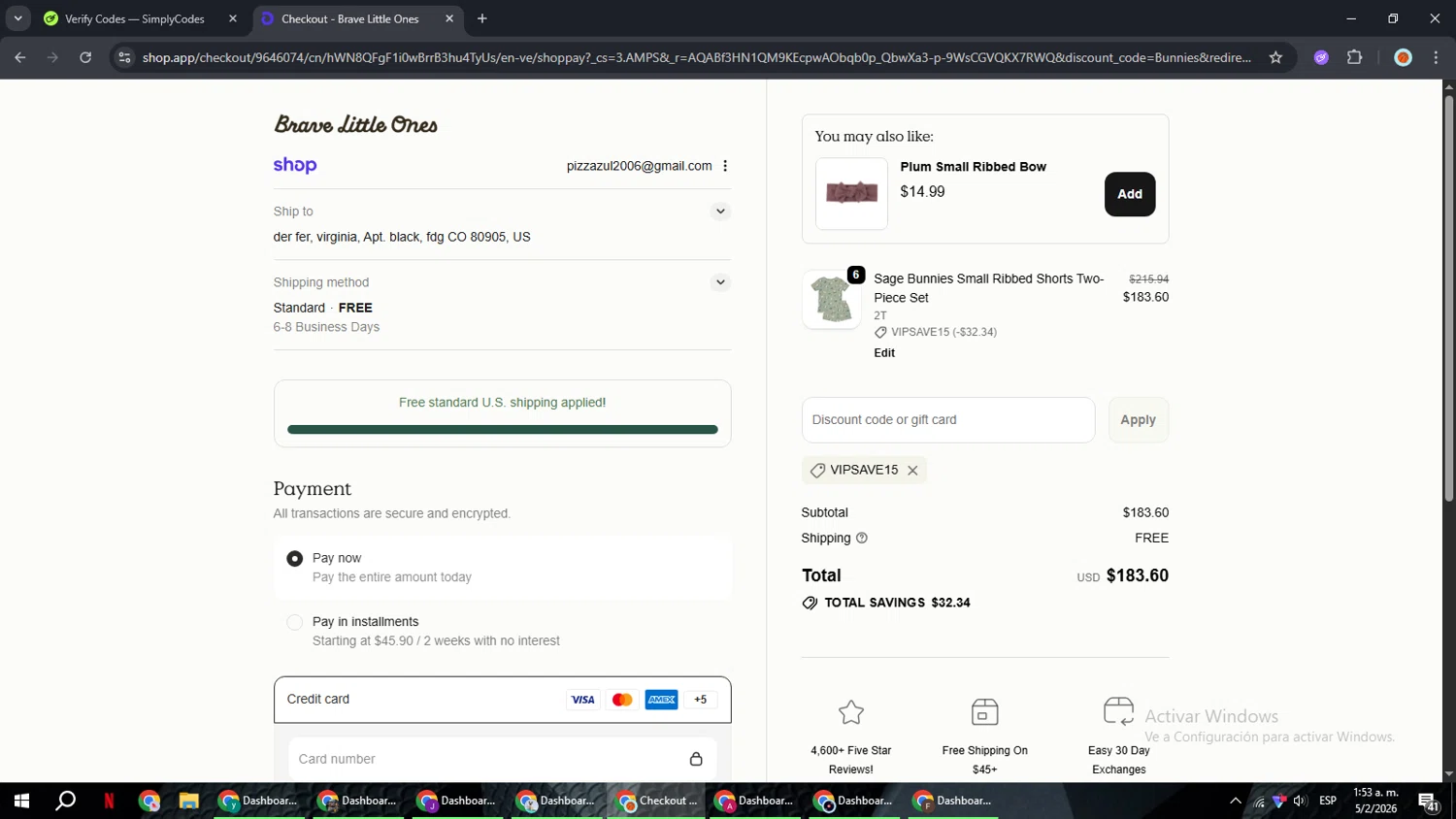Click the shipping info question mark icon

[x=862, y=538]
